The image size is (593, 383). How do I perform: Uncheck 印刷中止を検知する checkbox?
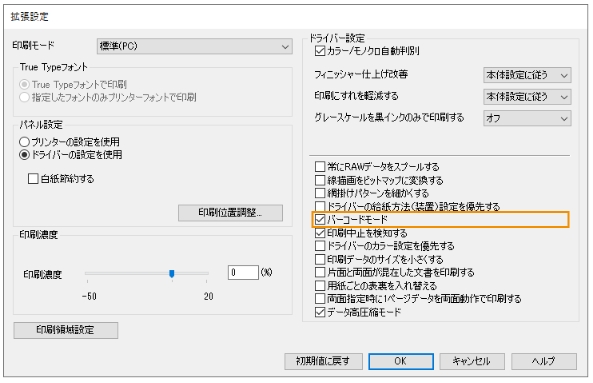320,233
